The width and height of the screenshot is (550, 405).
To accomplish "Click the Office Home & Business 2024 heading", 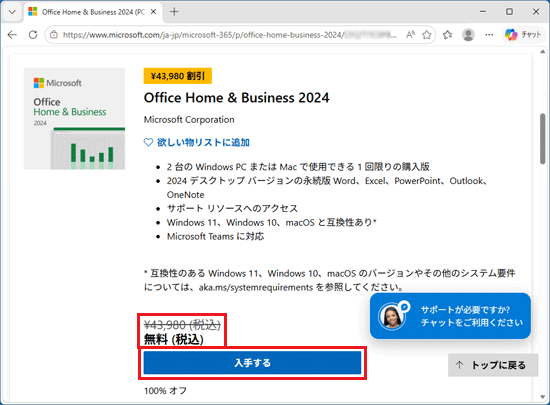I will pos(236,98).
